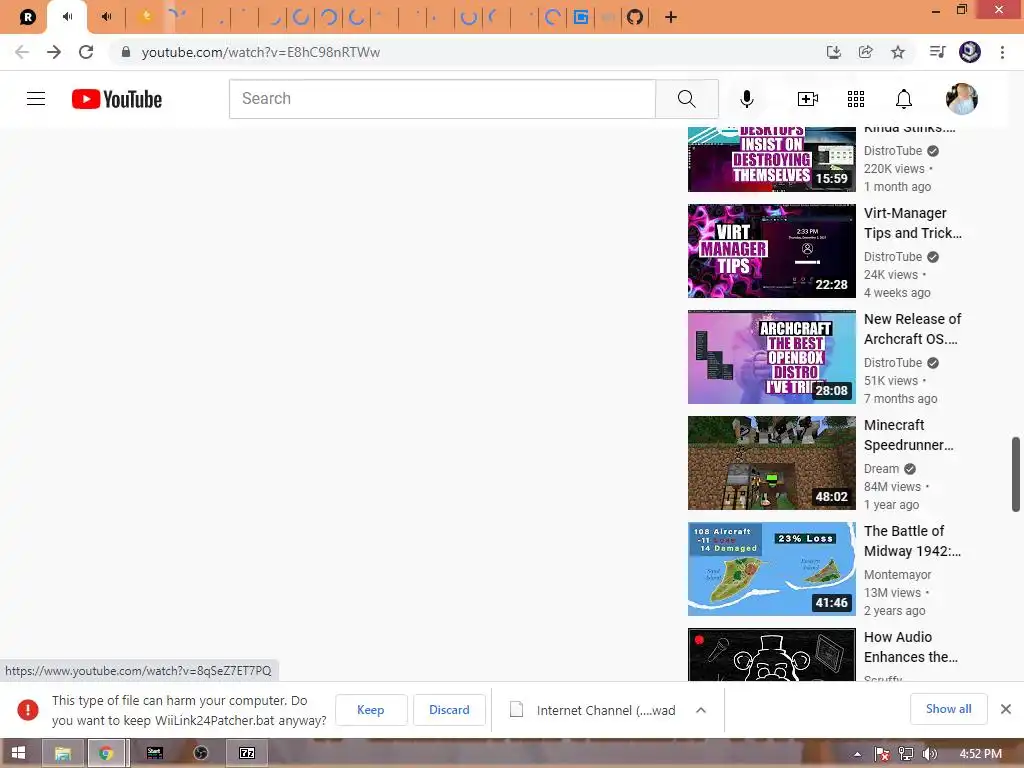Open the volume icon in system tray
1024x768 pixels.
(x=929, y=754)
